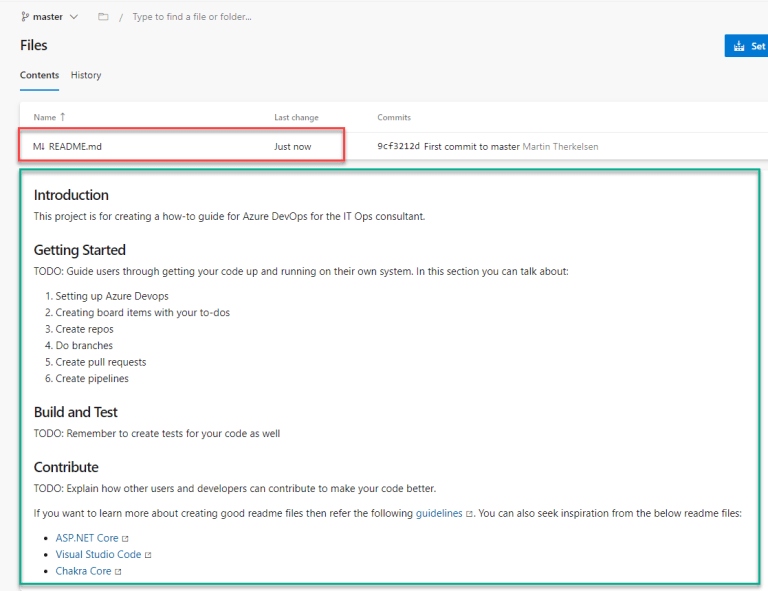Click the Getting Started heading

[x=79, y=250]
